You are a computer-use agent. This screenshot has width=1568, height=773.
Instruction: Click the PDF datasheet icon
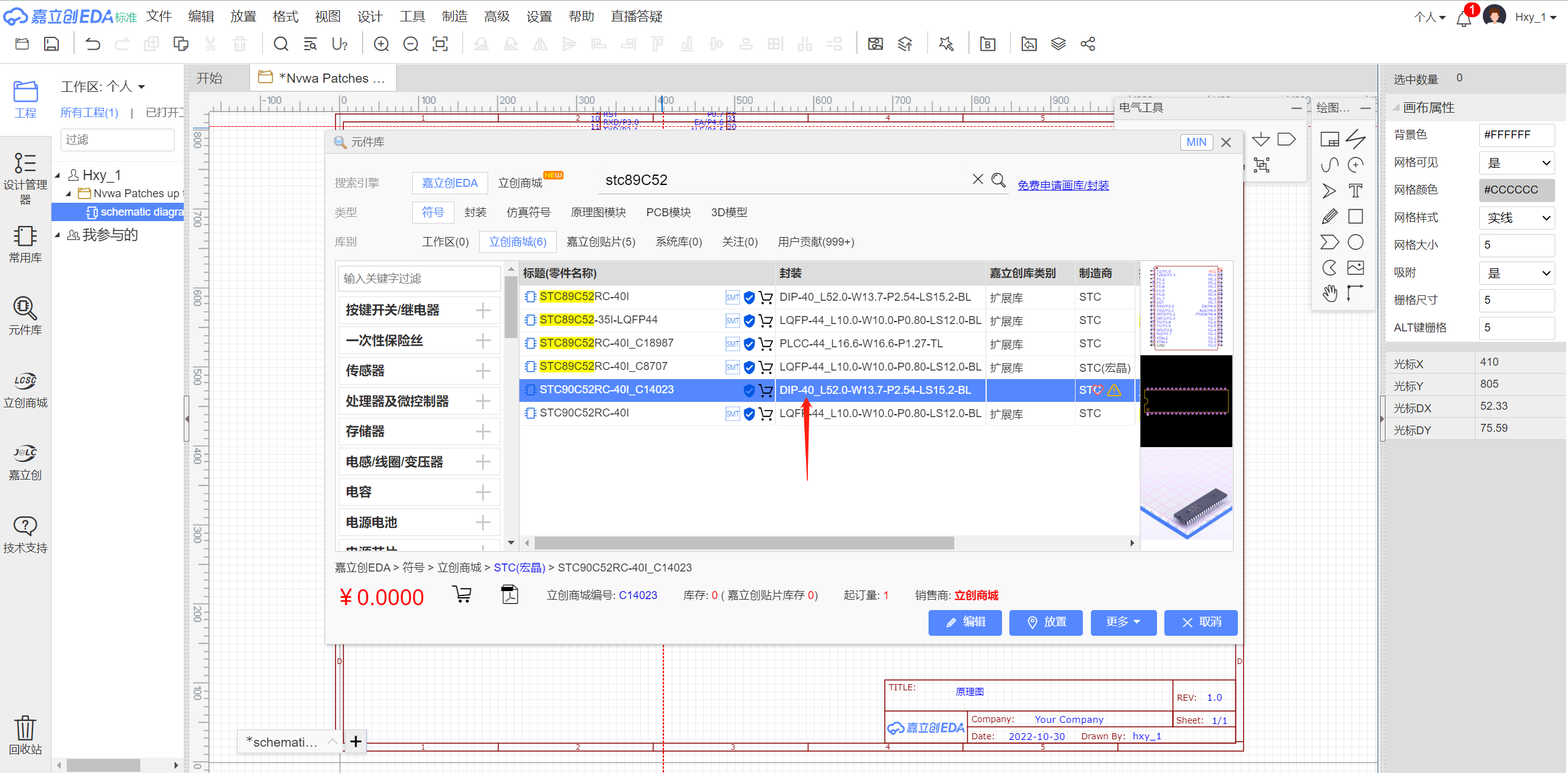point(509,595)
